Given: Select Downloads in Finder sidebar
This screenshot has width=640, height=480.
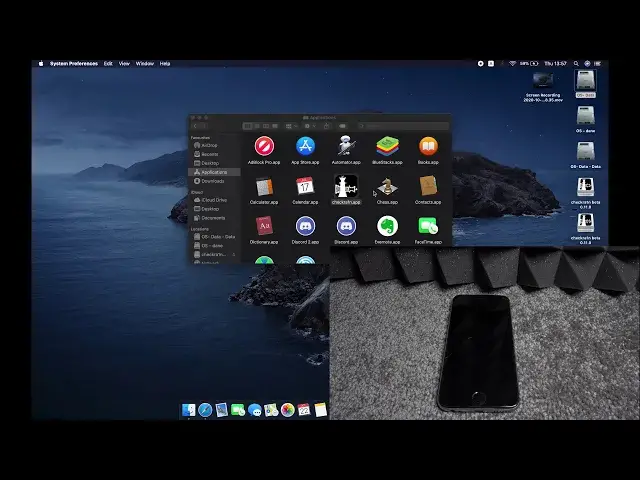Looking at the screenshot, I should click(214, 181).
